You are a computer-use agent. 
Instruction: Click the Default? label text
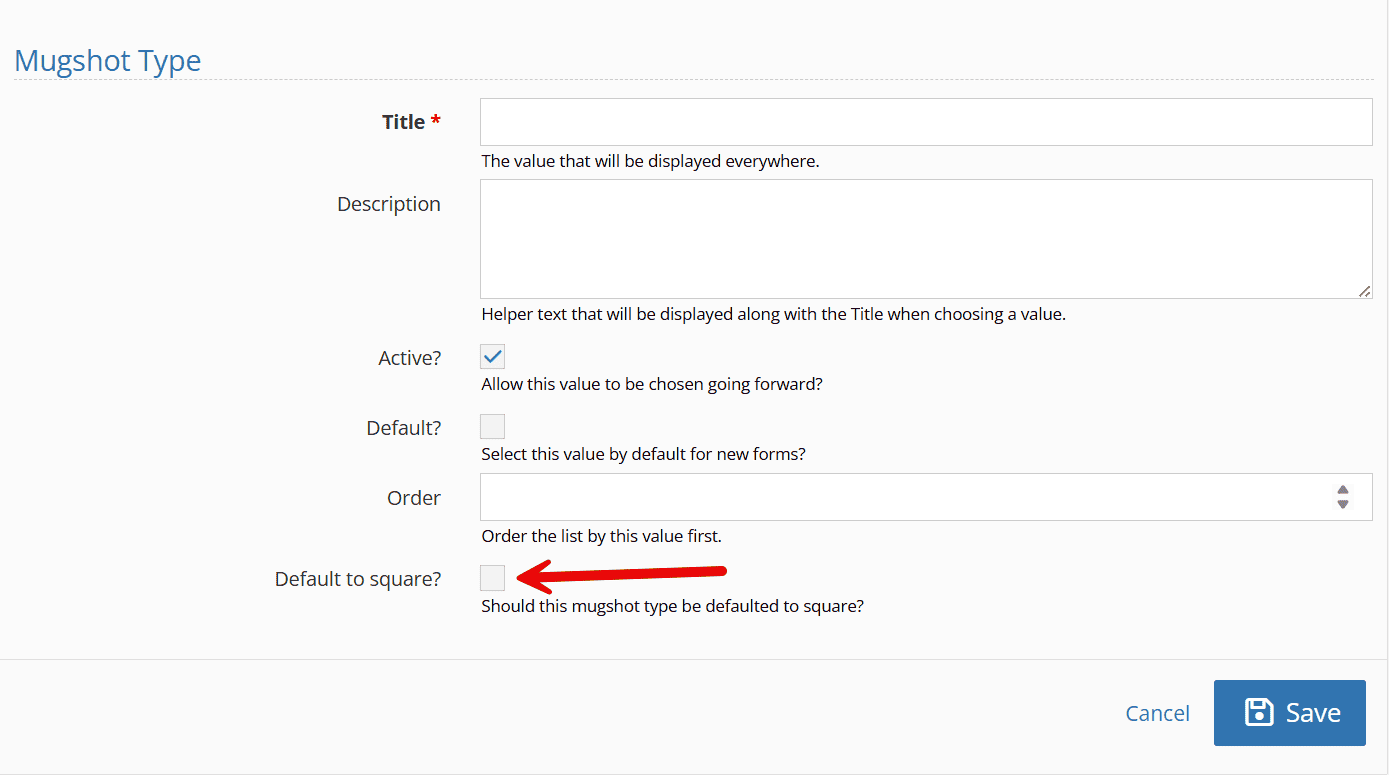(403, 428)
